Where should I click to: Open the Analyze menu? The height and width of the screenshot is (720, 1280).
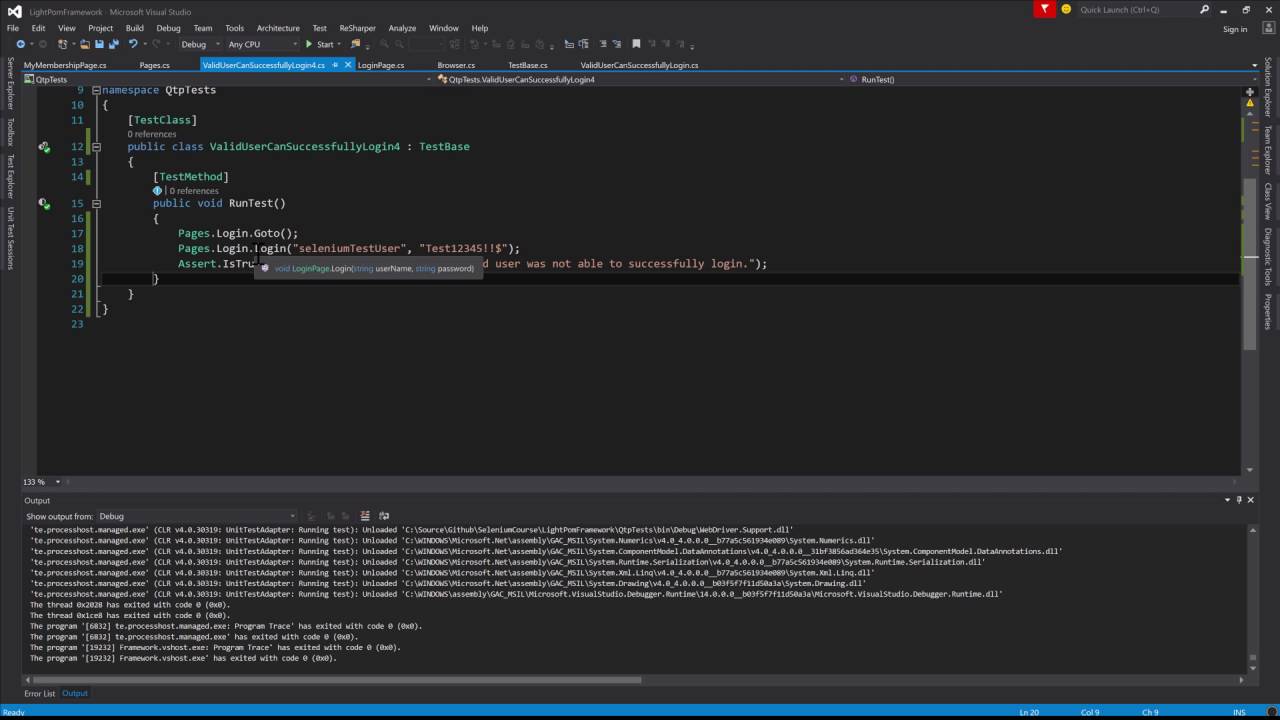point(402,28)
